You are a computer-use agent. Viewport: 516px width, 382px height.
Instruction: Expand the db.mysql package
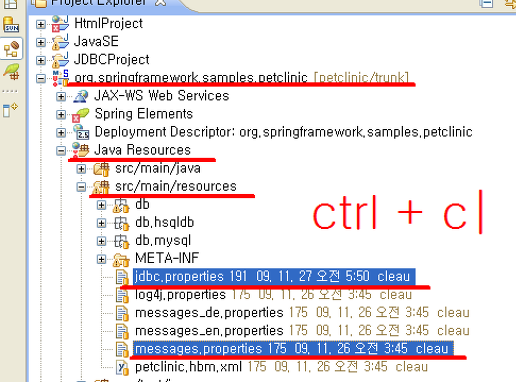(101, 241)
